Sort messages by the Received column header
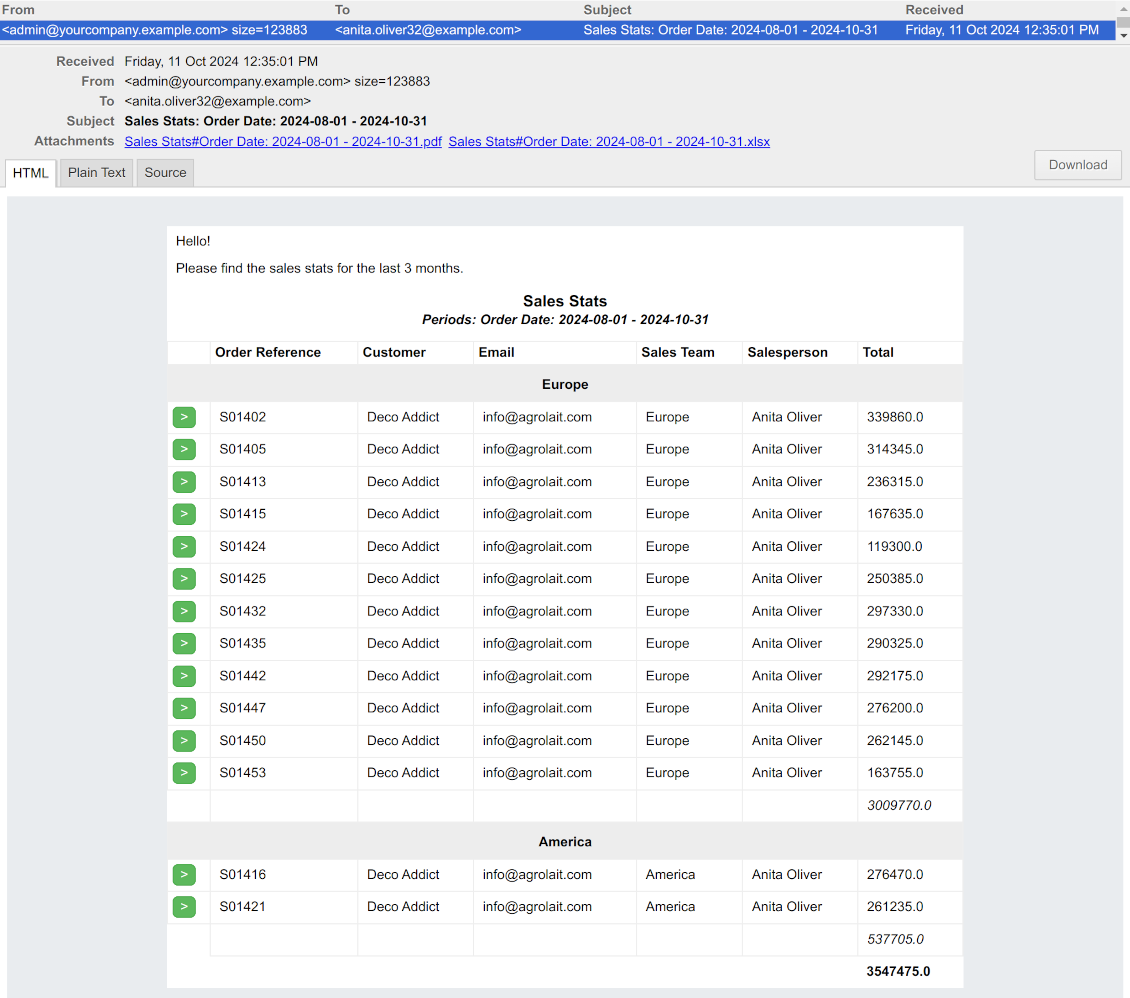The height and width of the screenshot is (998, 1130). coord(934,10)
